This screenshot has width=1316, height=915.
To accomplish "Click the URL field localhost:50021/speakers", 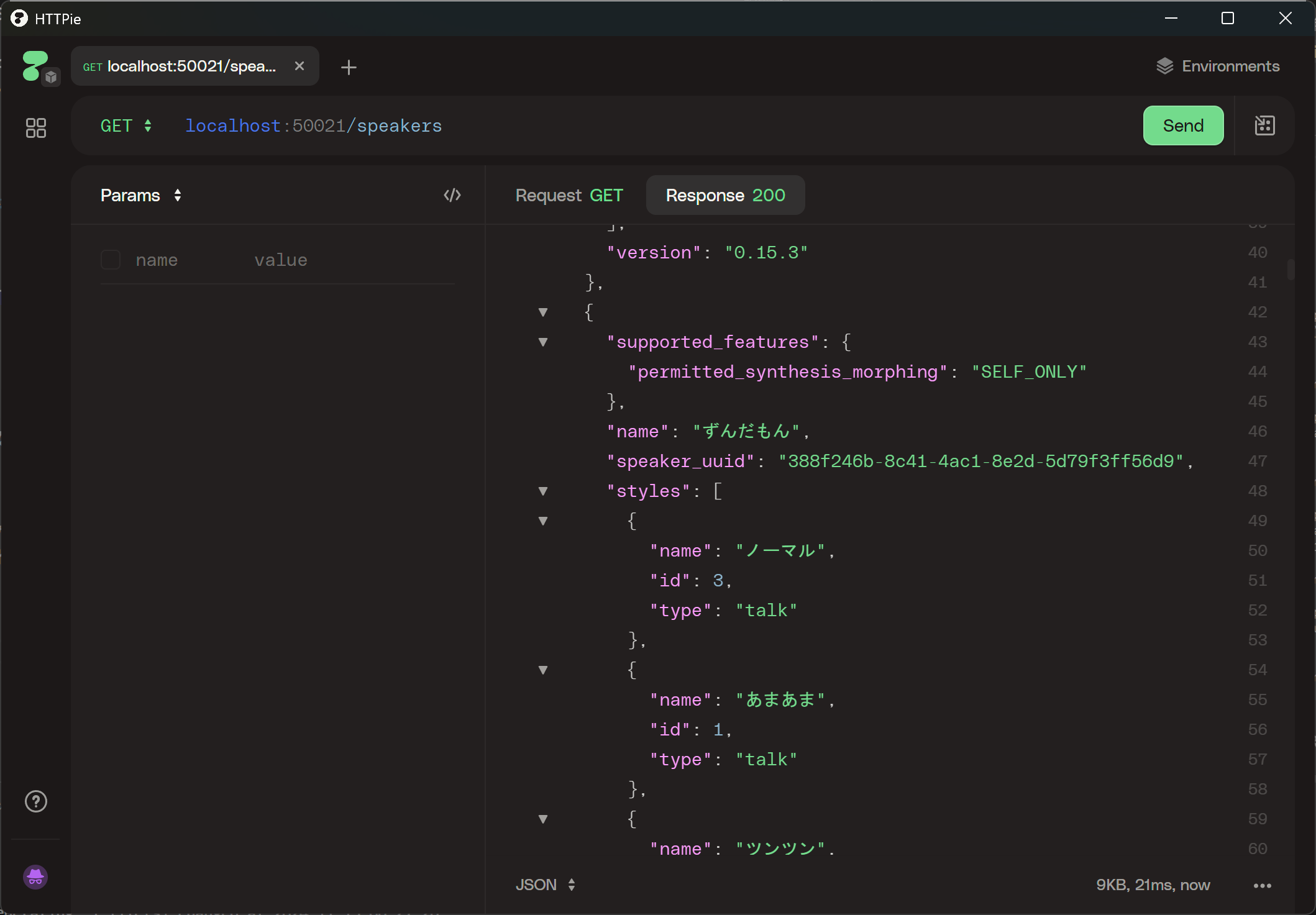I will [x=313, y=126].
